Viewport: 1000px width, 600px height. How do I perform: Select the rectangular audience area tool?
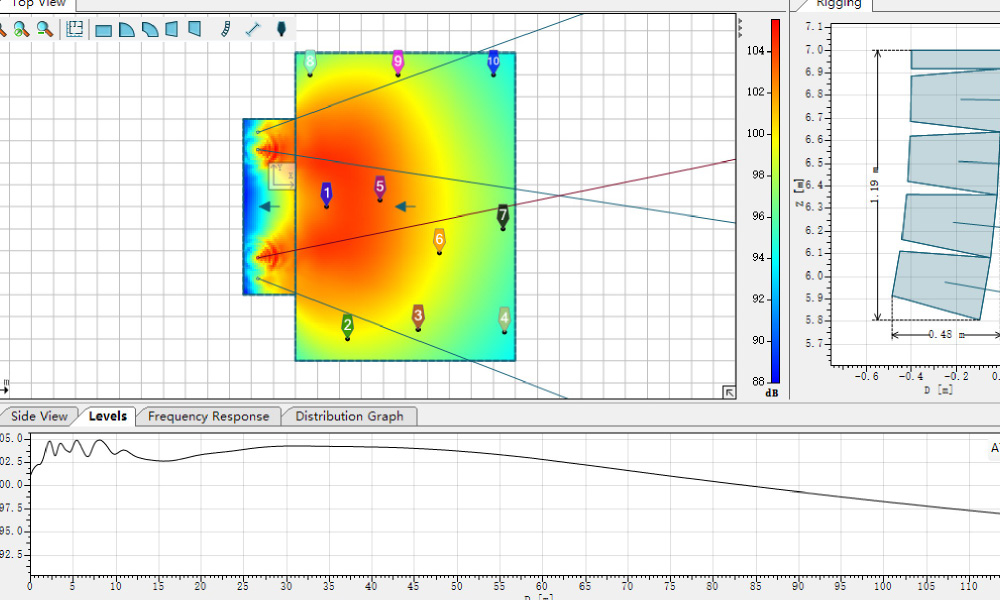(x=103, y=30)
